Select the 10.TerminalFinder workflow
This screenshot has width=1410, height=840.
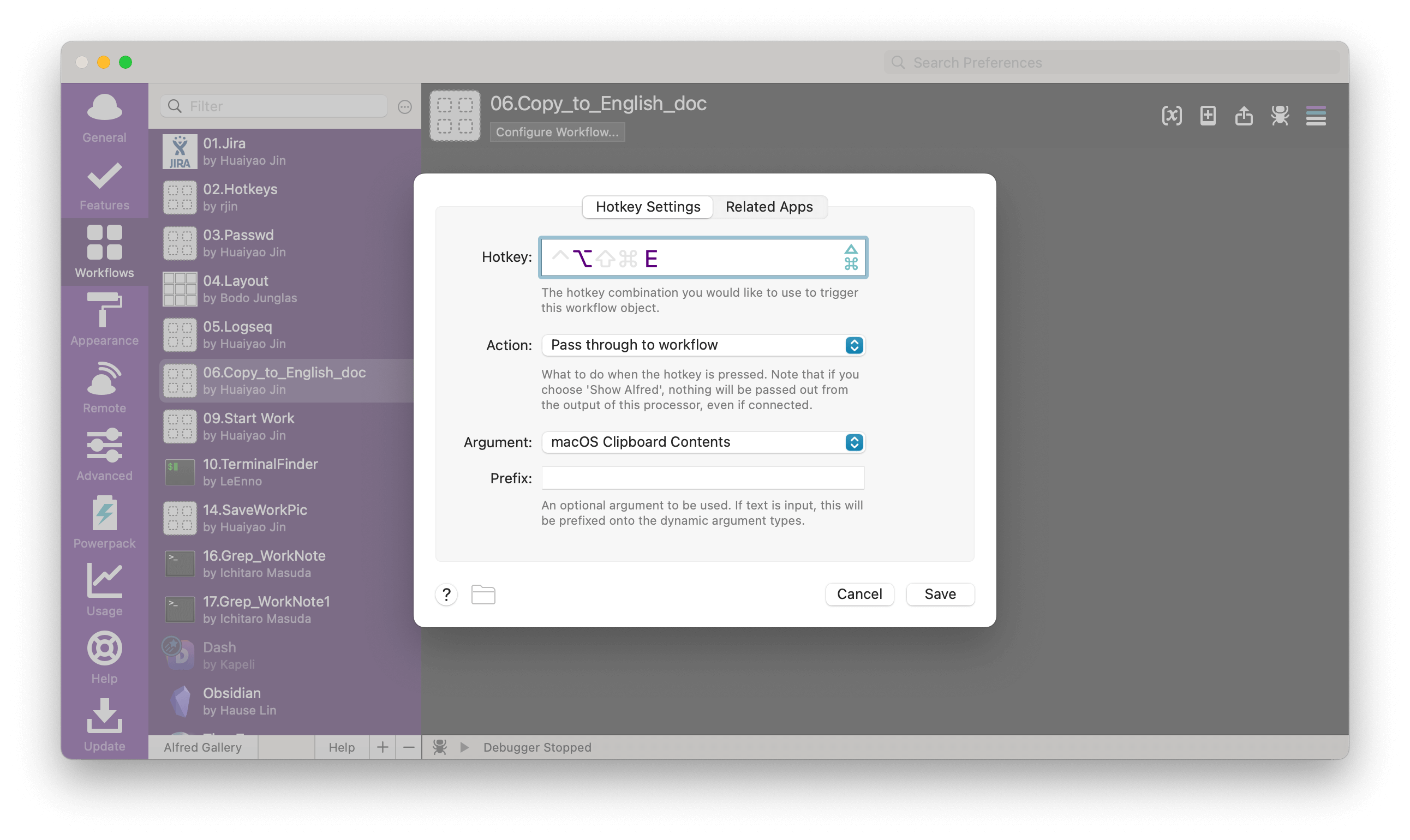click(287, 473)
